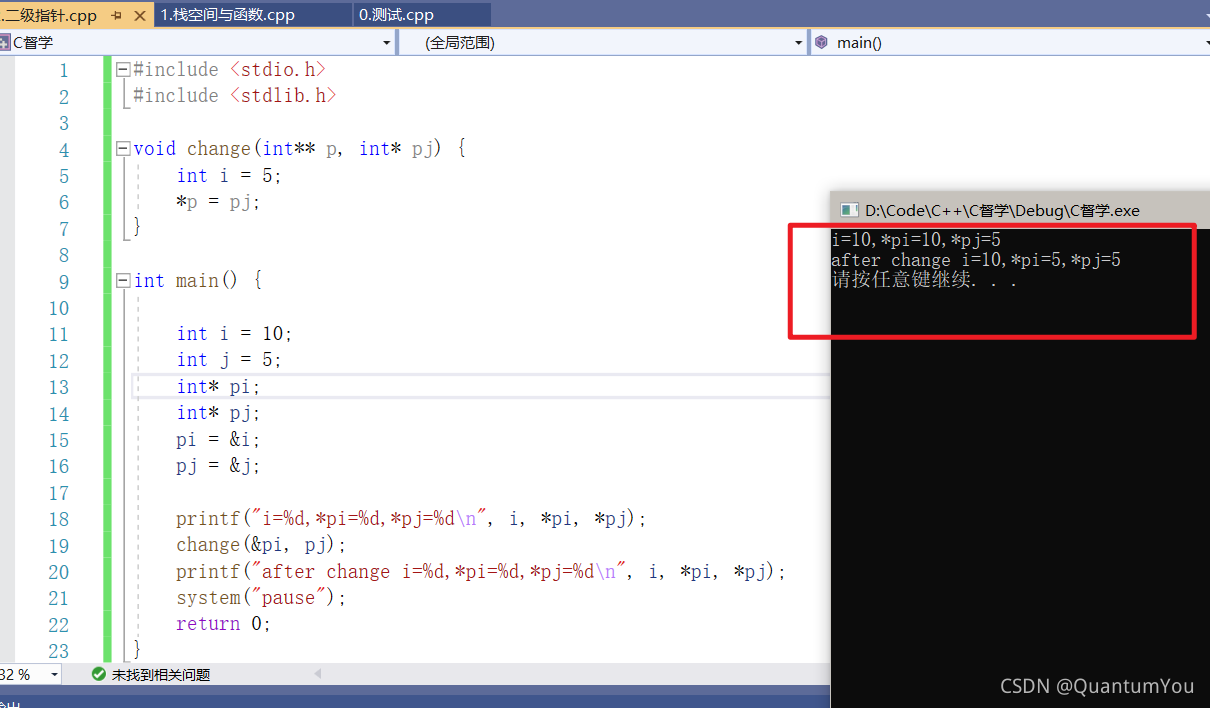Click the #include <stdio.h> line
Viewport: 1210px width, 708px height.
pyautogui.click(x=229, y=70)
